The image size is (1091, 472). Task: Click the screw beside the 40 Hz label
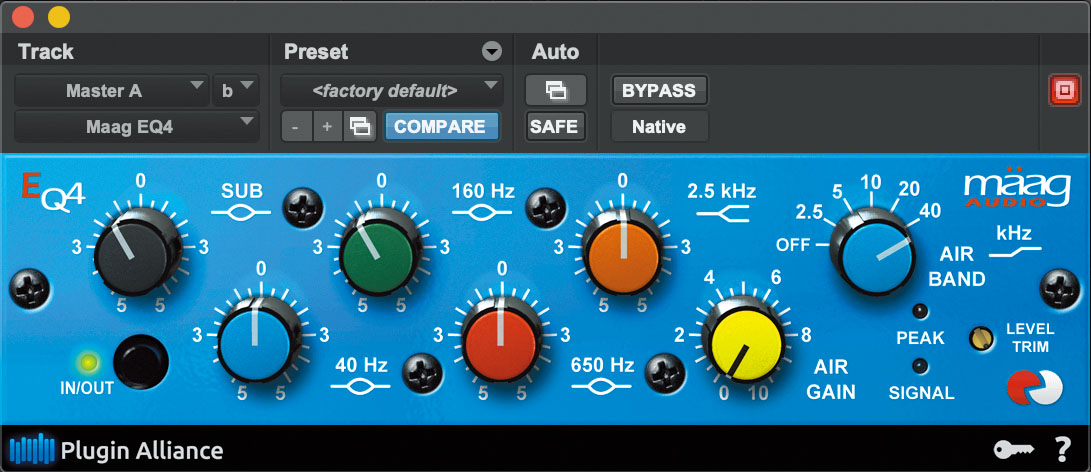pyautogui.click(x=423, y=372)
